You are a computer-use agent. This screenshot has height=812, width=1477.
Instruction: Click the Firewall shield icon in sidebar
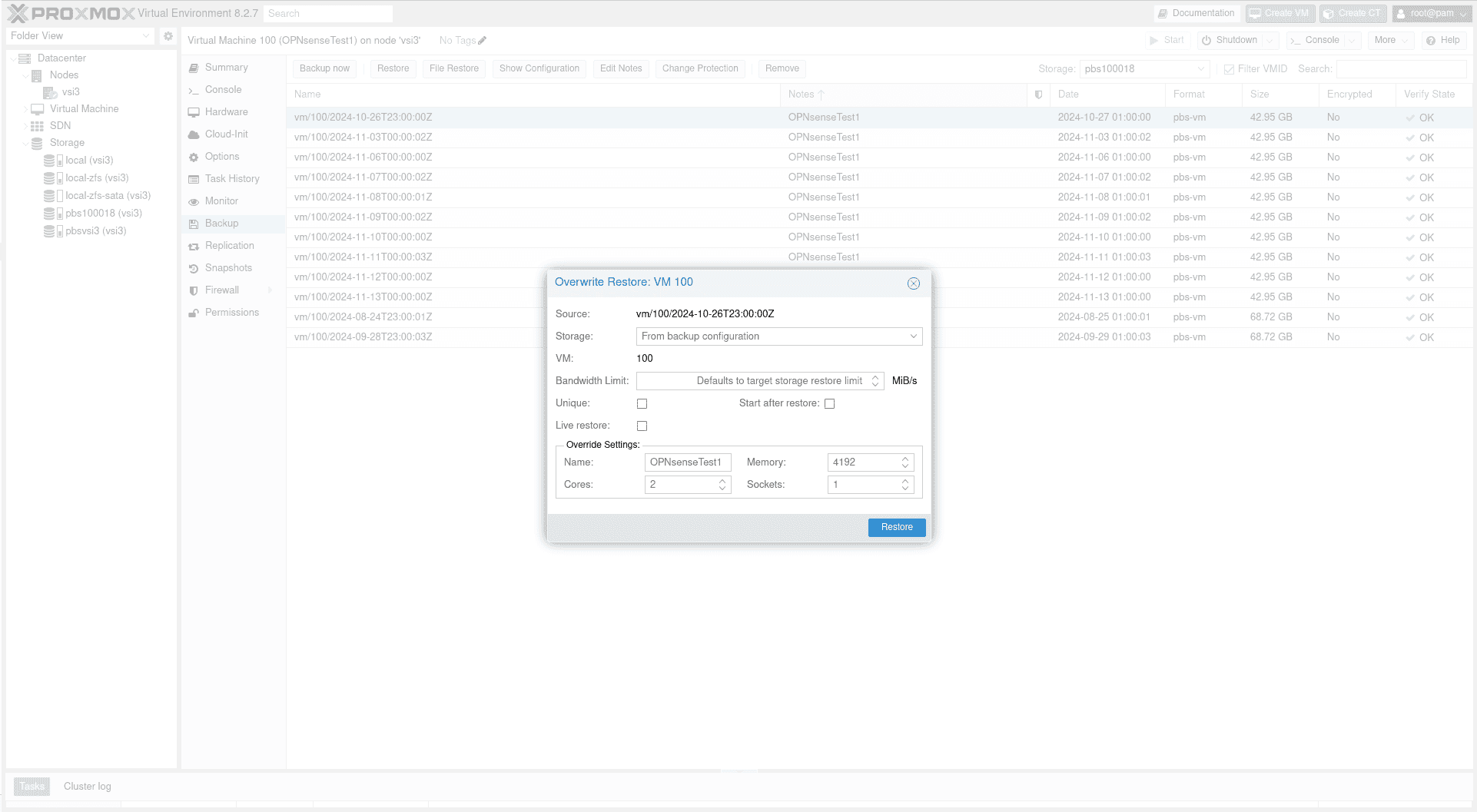coord(194,290)
